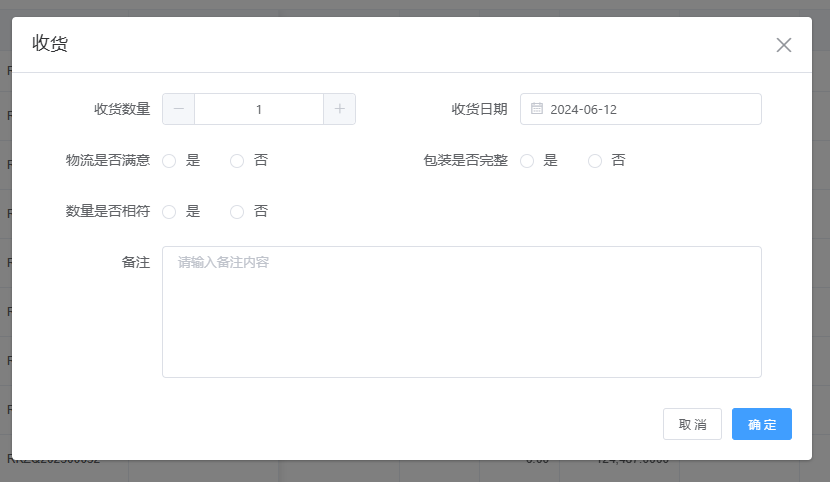
Task: Mark 数量是否相符 as 是
Action: [x=170, y=212]
